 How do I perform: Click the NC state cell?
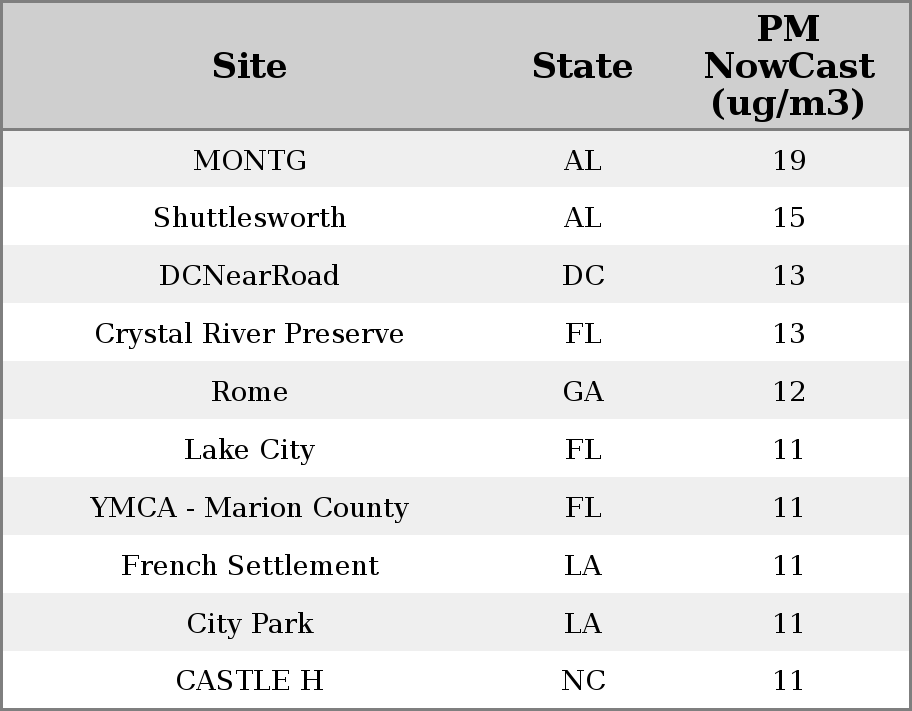[x=583, y=681]
